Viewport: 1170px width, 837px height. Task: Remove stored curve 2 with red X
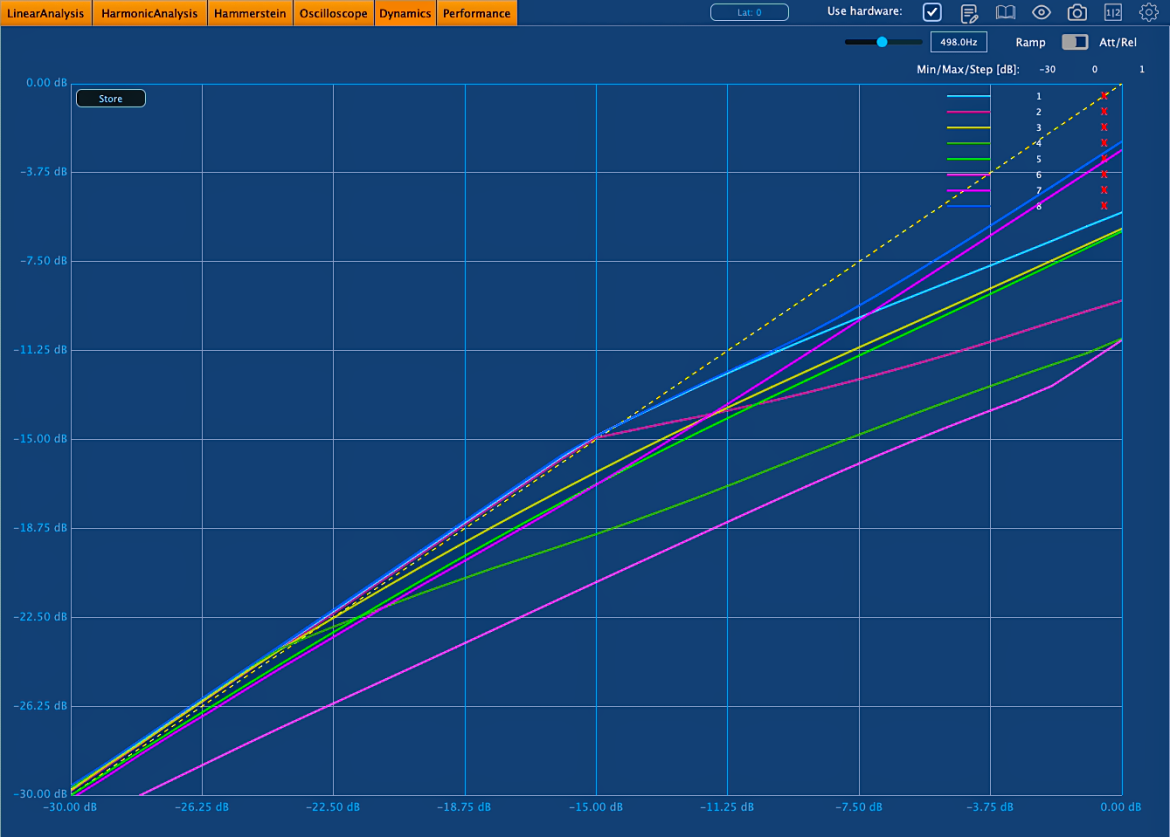[1104, 112]
